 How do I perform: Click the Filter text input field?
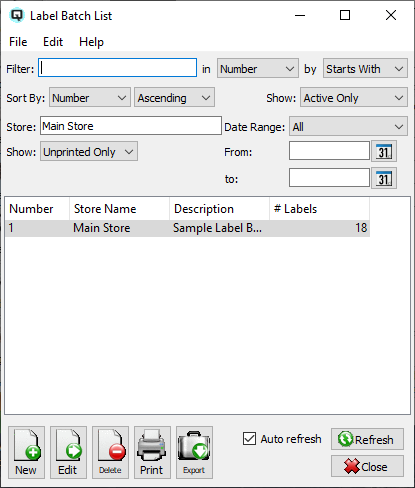[117, 68]
